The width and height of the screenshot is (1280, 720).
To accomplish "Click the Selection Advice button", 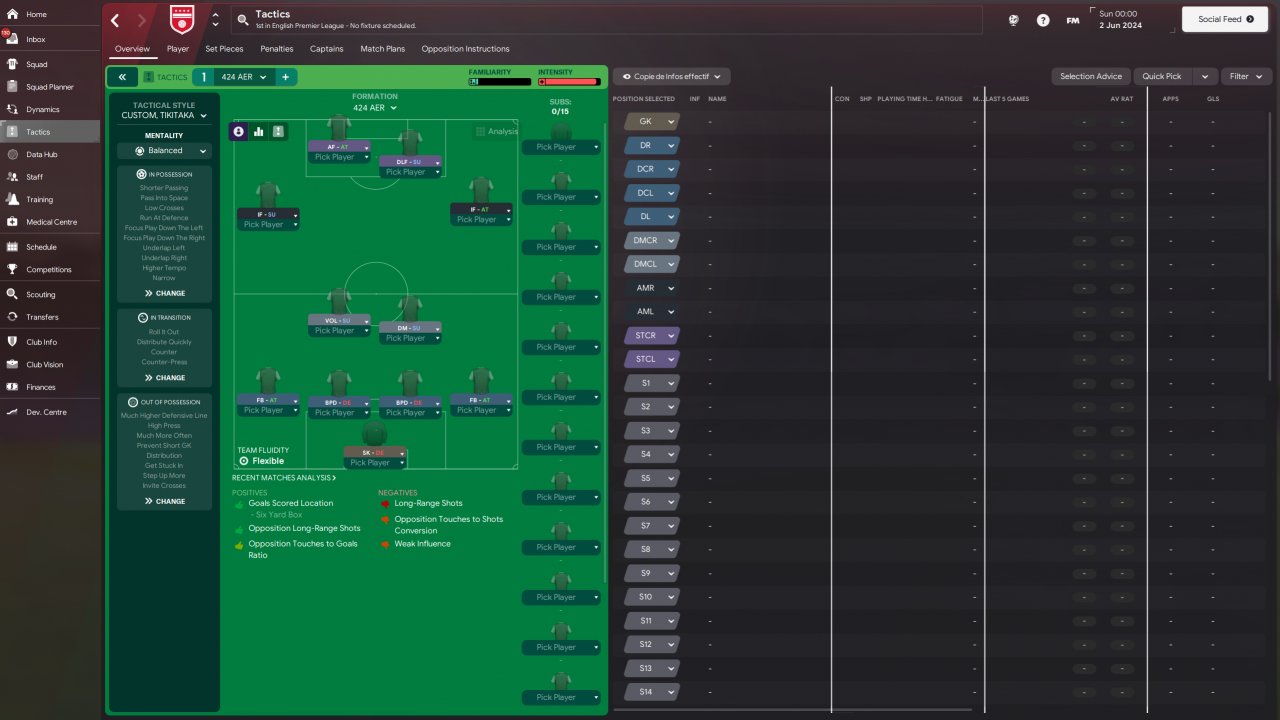I will pyautogui.click(x=1091, y=76).
